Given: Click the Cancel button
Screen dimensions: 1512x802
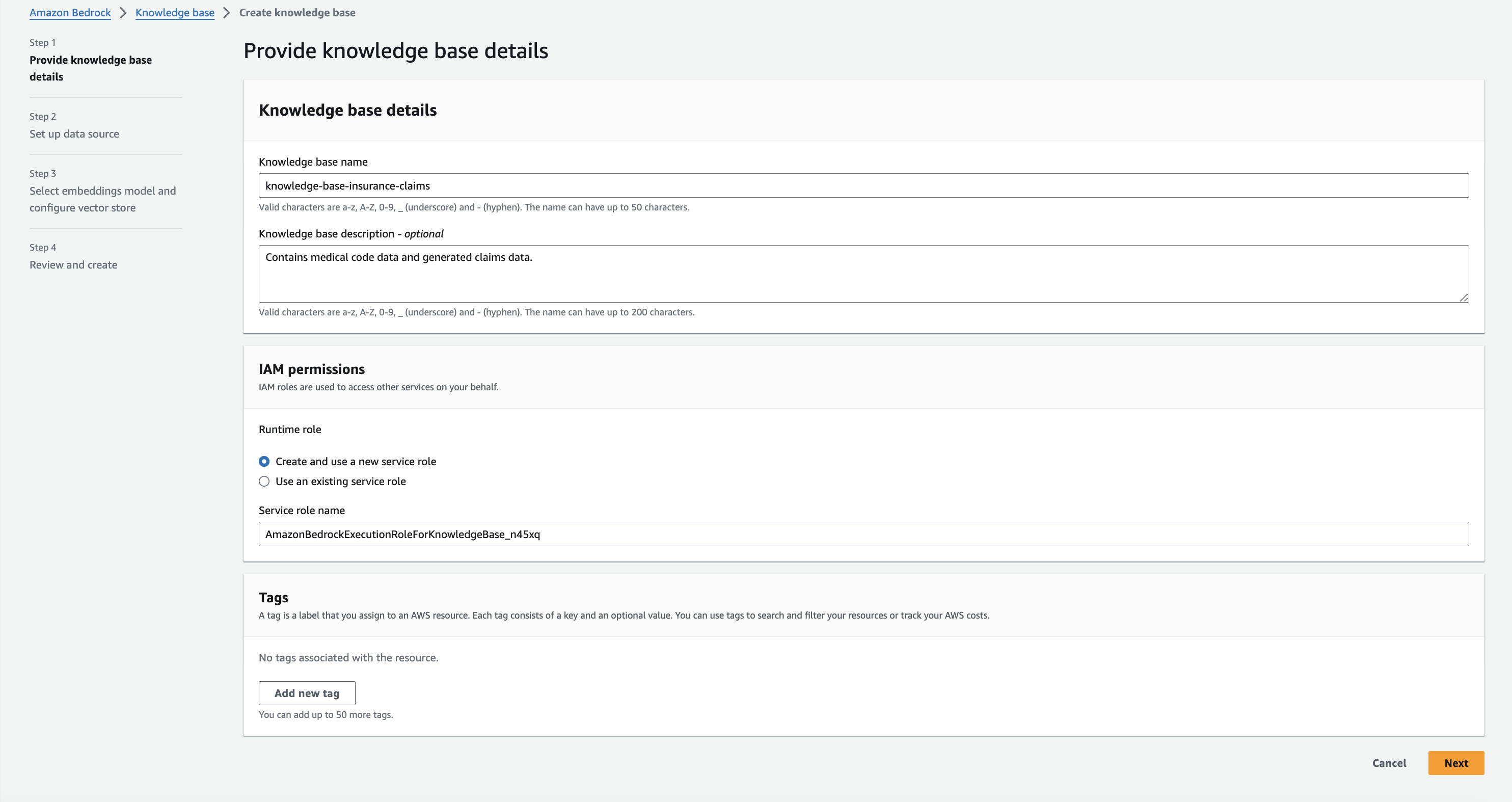Looking at the screenshot, I should [x=1389, y=763].
